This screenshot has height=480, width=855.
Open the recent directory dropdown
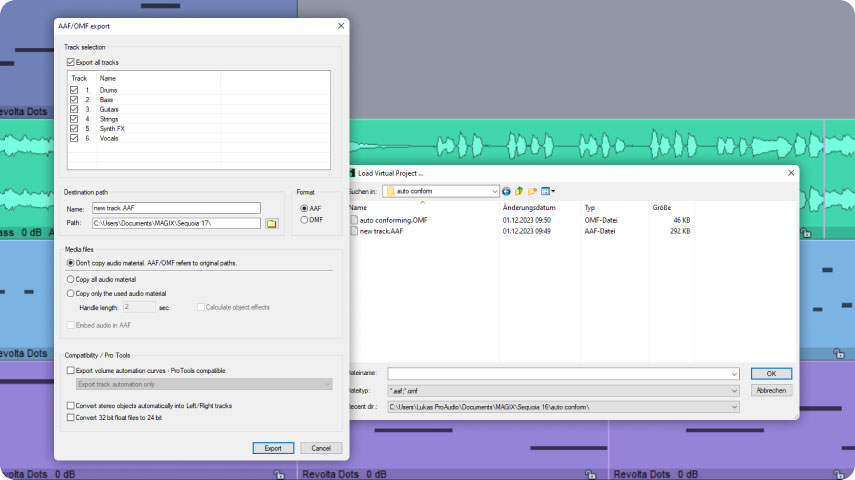[734, 407]
